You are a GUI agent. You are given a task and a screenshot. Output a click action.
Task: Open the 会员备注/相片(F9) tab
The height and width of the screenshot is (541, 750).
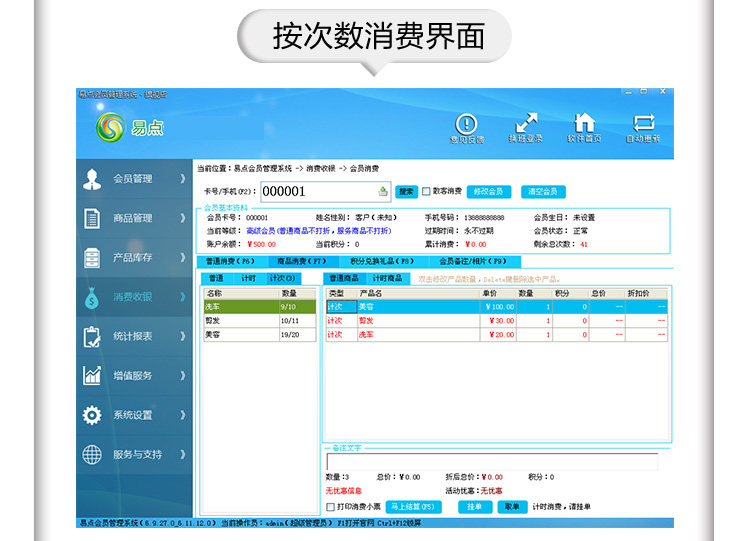coord(473,261)
